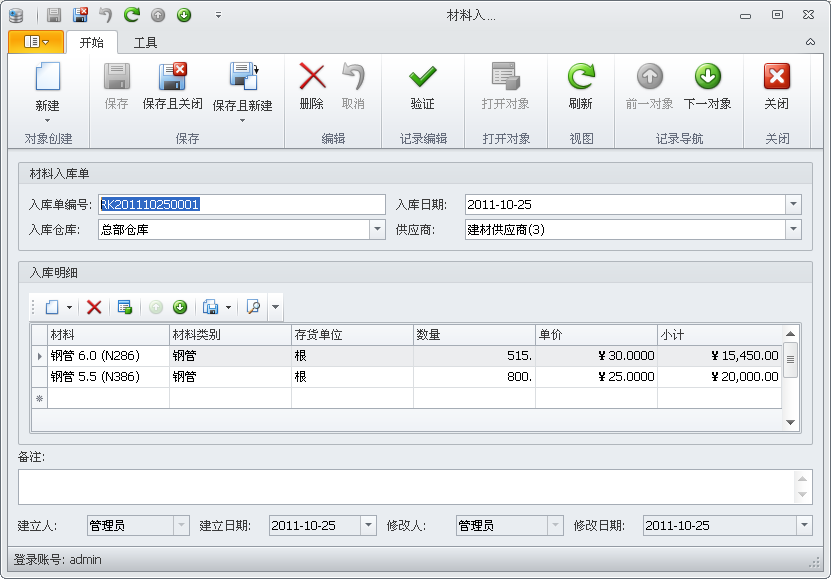
Task: Click the database application icon in title bar
Action: coord(16,15)
